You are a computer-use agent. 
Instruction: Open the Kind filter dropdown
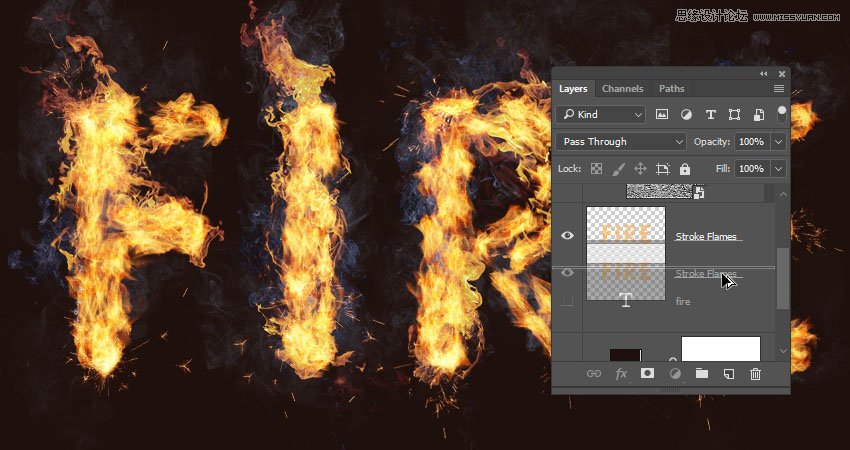tap(601, 115)
